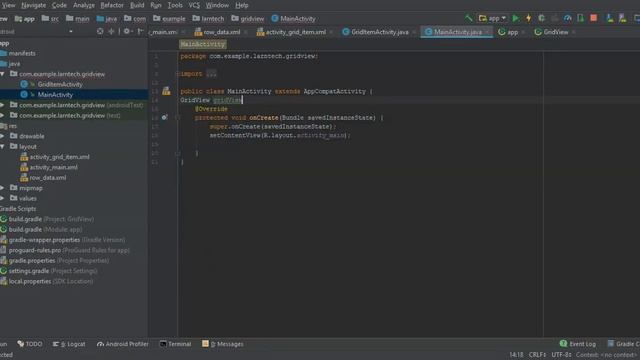Open the Refactor menu
The image size is (640, 360).
pyautogui.click(x=112, y=5)
